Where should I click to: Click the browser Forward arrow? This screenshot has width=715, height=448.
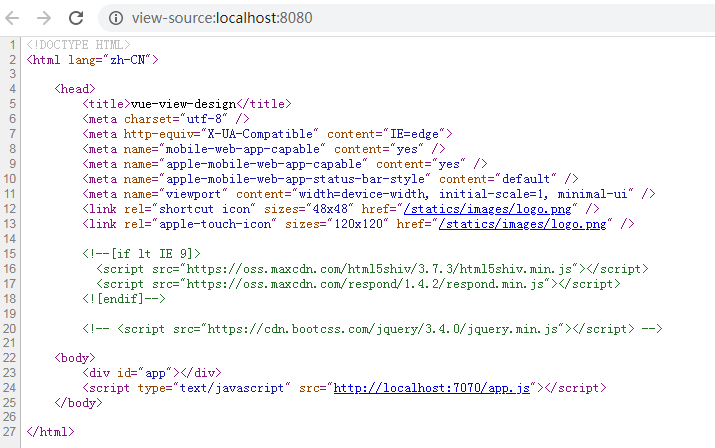coord(44,18)
